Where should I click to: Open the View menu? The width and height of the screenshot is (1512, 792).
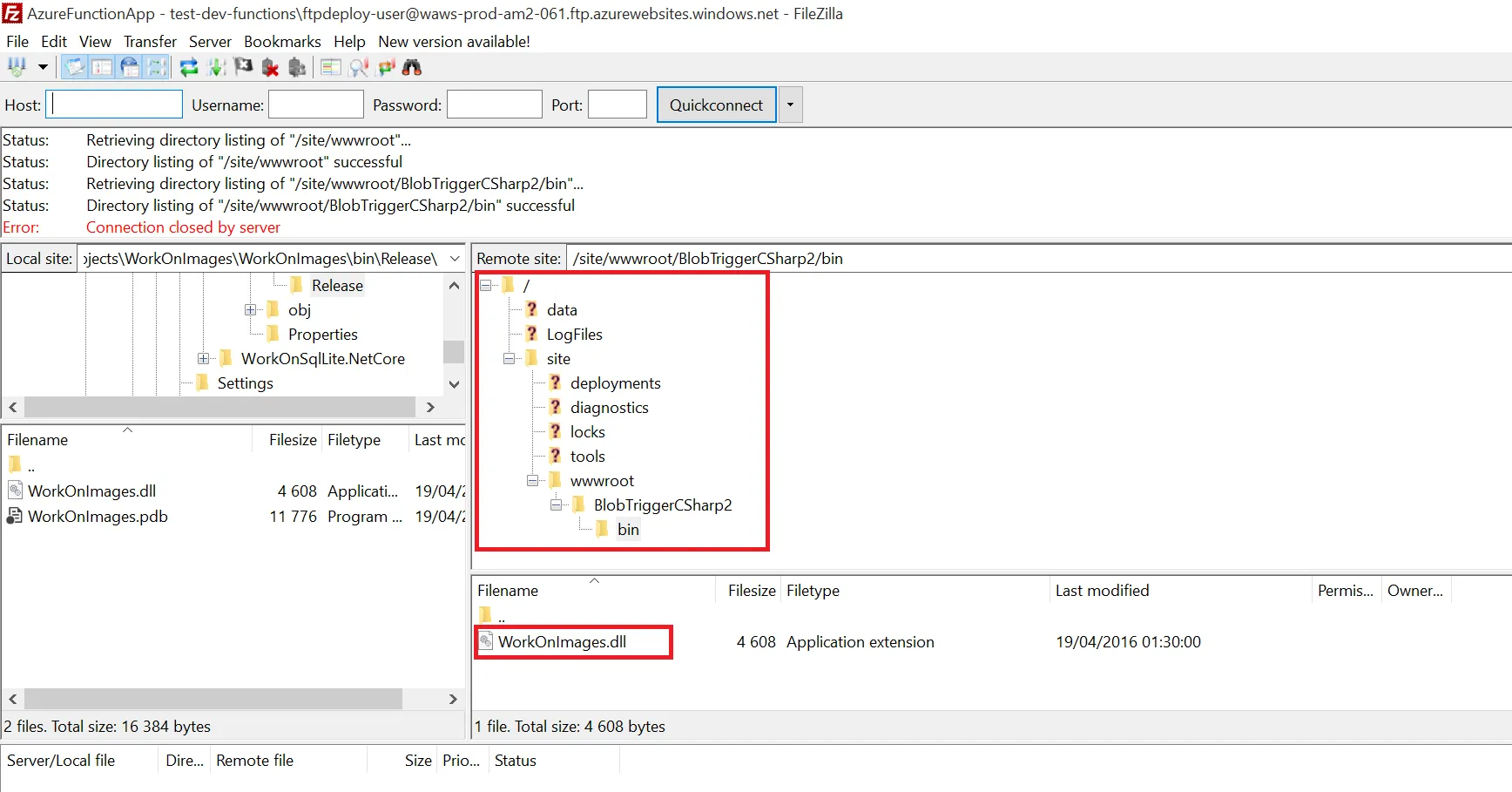point(95,42)
